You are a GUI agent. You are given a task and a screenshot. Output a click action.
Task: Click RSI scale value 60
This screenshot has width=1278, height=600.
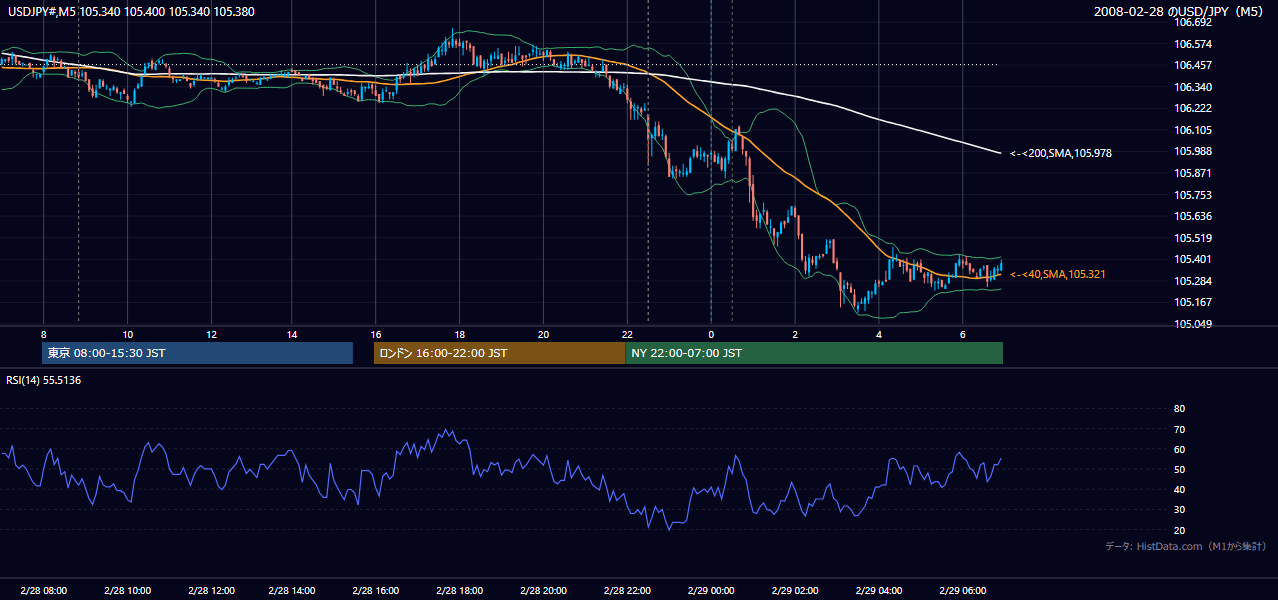pyautogui.click(x=1180, y=449)
